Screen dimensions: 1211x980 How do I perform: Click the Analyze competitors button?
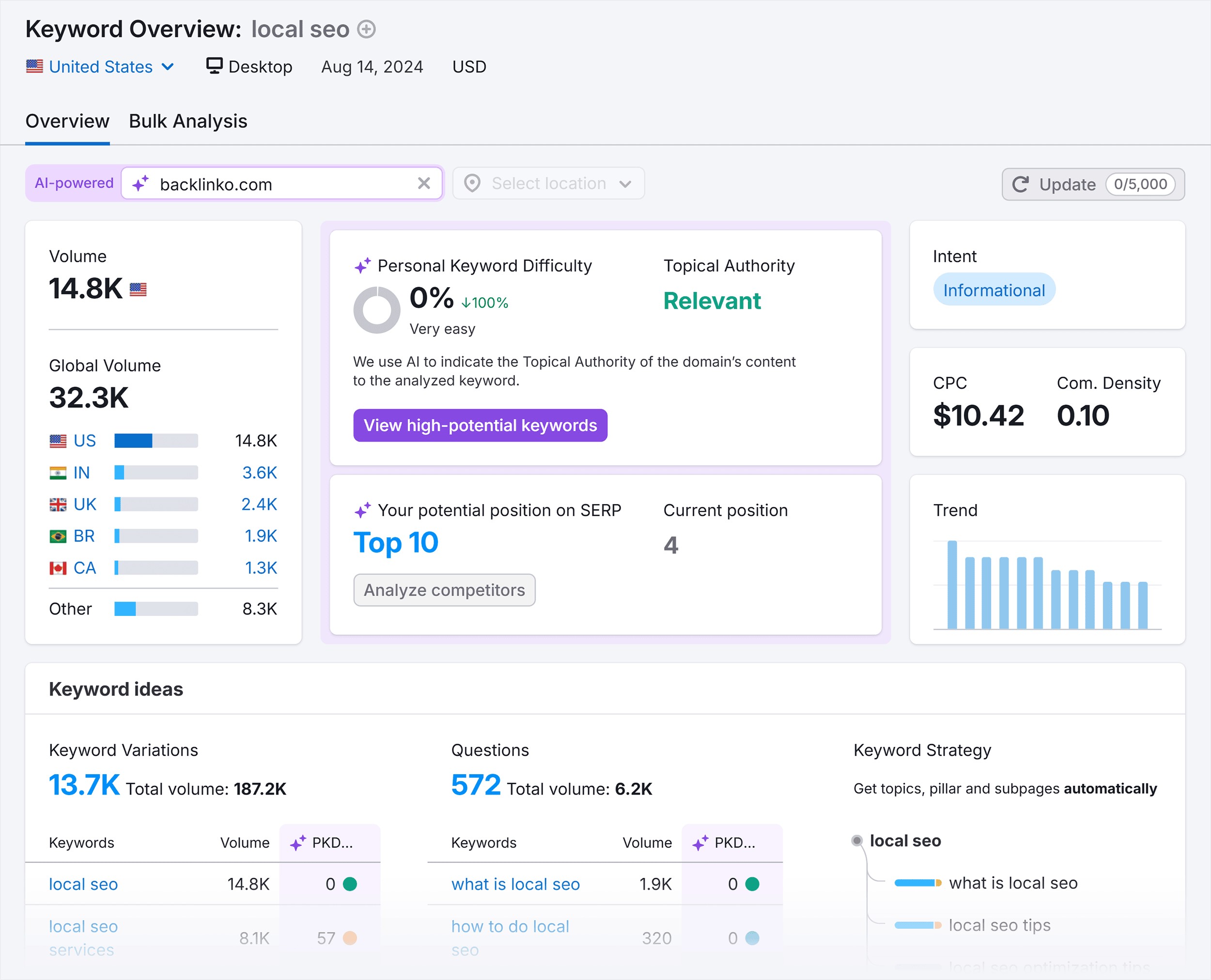click(x=444, y=590)
